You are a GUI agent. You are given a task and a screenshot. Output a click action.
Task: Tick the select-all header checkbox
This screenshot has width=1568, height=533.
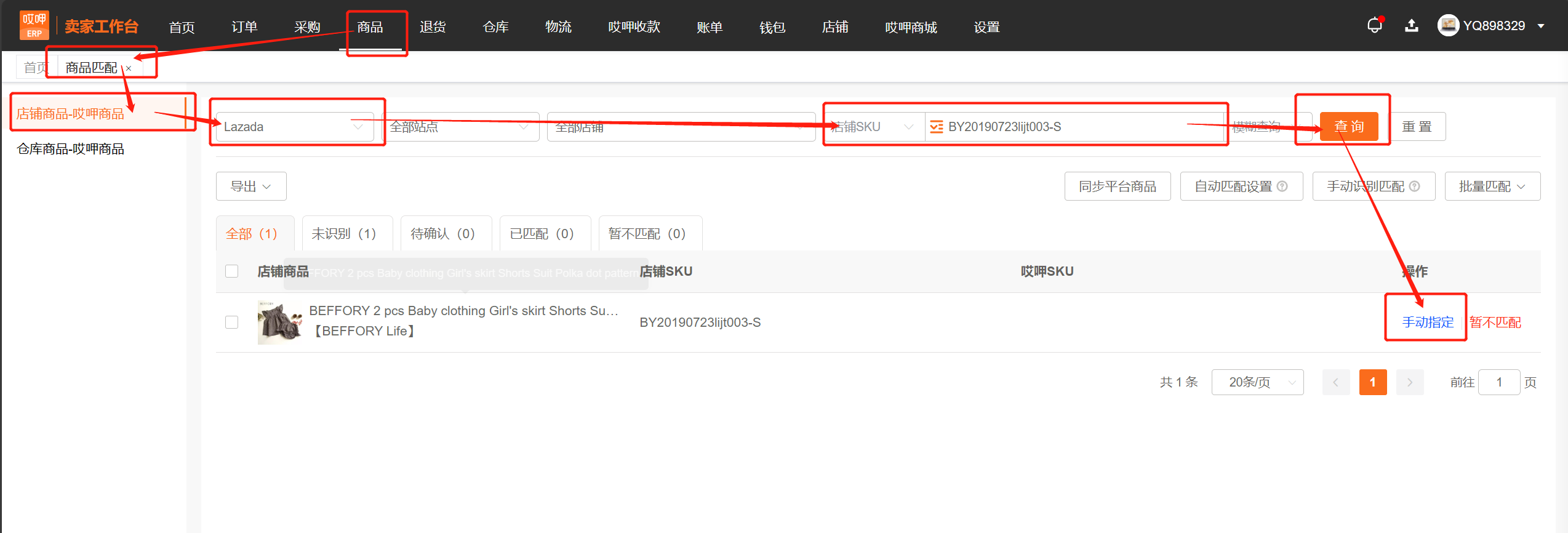coord(232,271)
